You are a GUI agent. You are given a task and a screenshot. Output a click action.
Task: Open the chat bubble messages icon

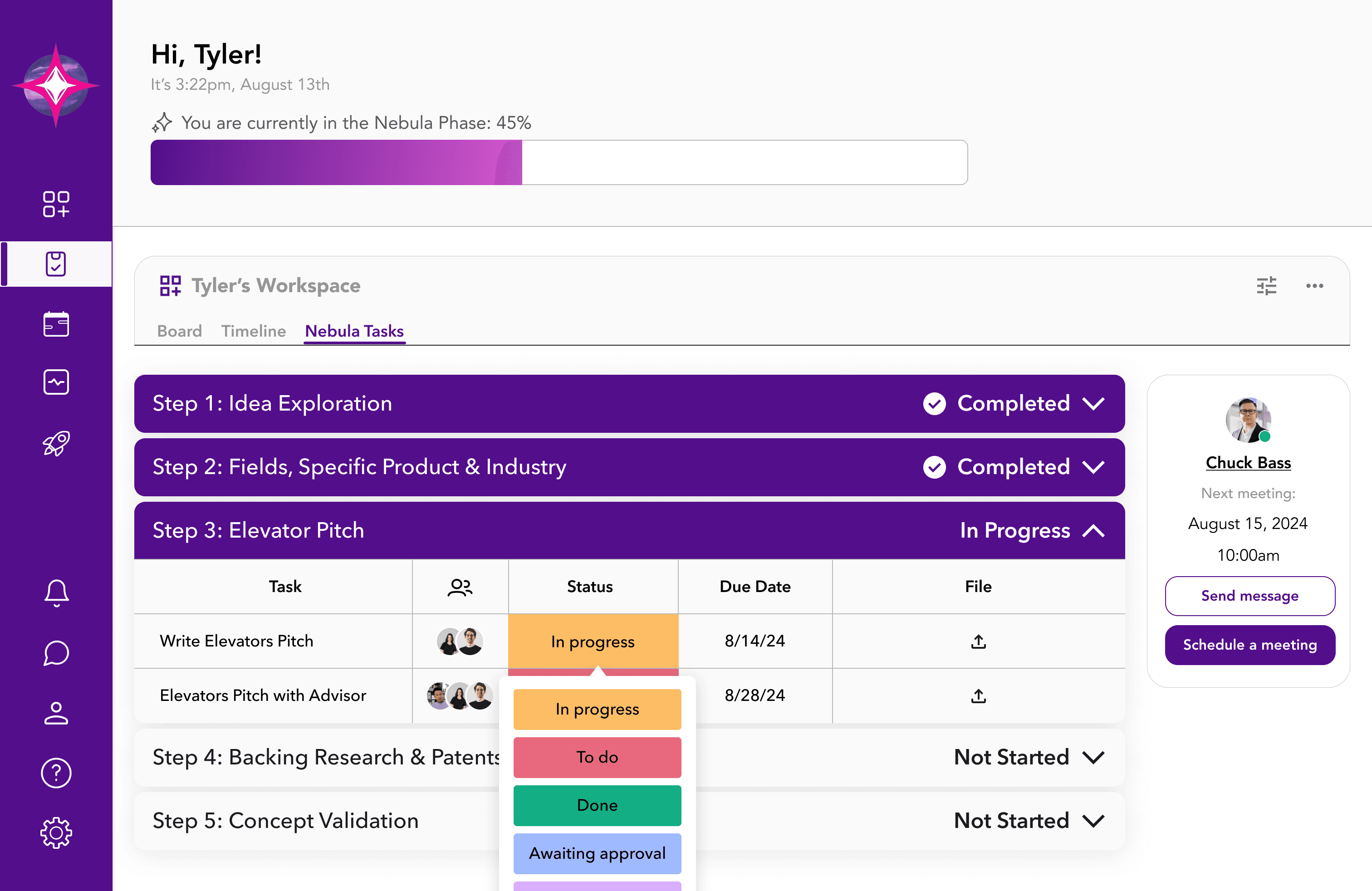(x=56, y=653)
